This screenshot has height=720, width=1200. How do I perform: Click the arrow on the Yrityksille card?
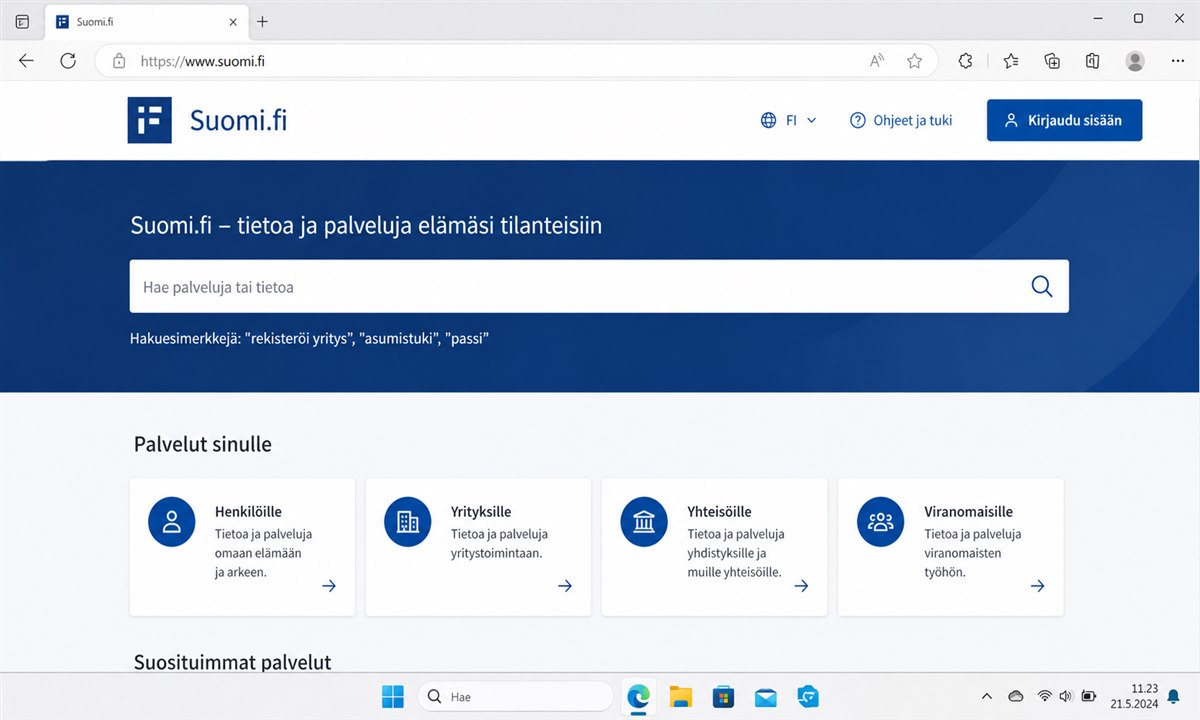pyautogui.click(x=565, y=586)
